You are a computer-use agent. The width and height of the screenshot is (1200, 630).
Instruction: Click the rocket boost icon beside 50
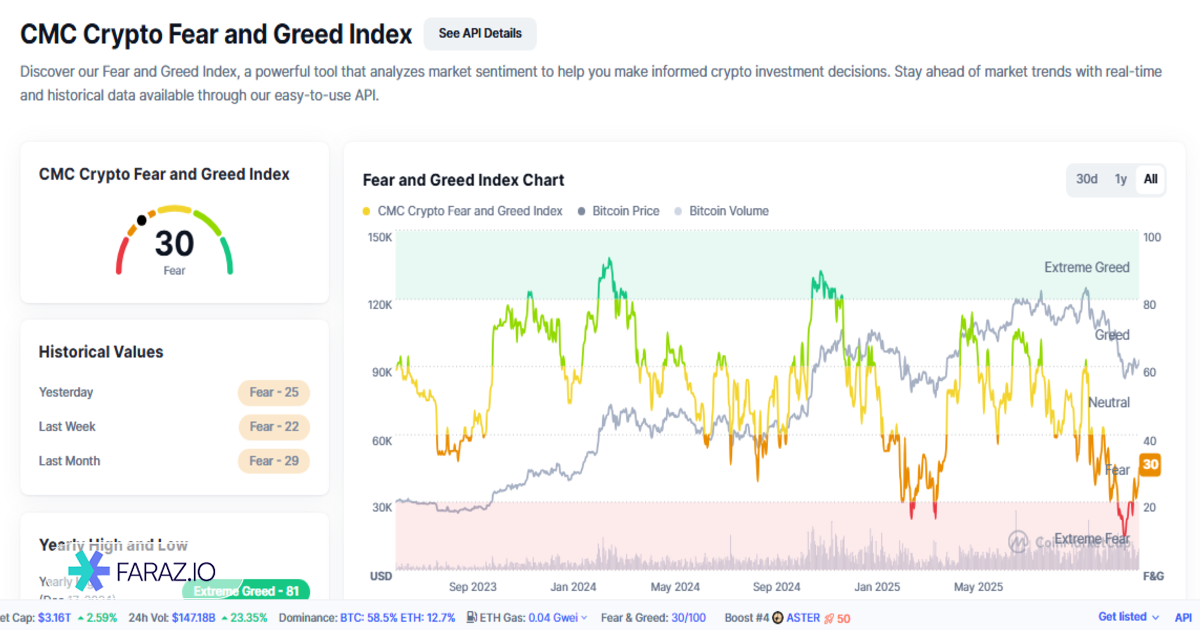click(x=829, y=618)
